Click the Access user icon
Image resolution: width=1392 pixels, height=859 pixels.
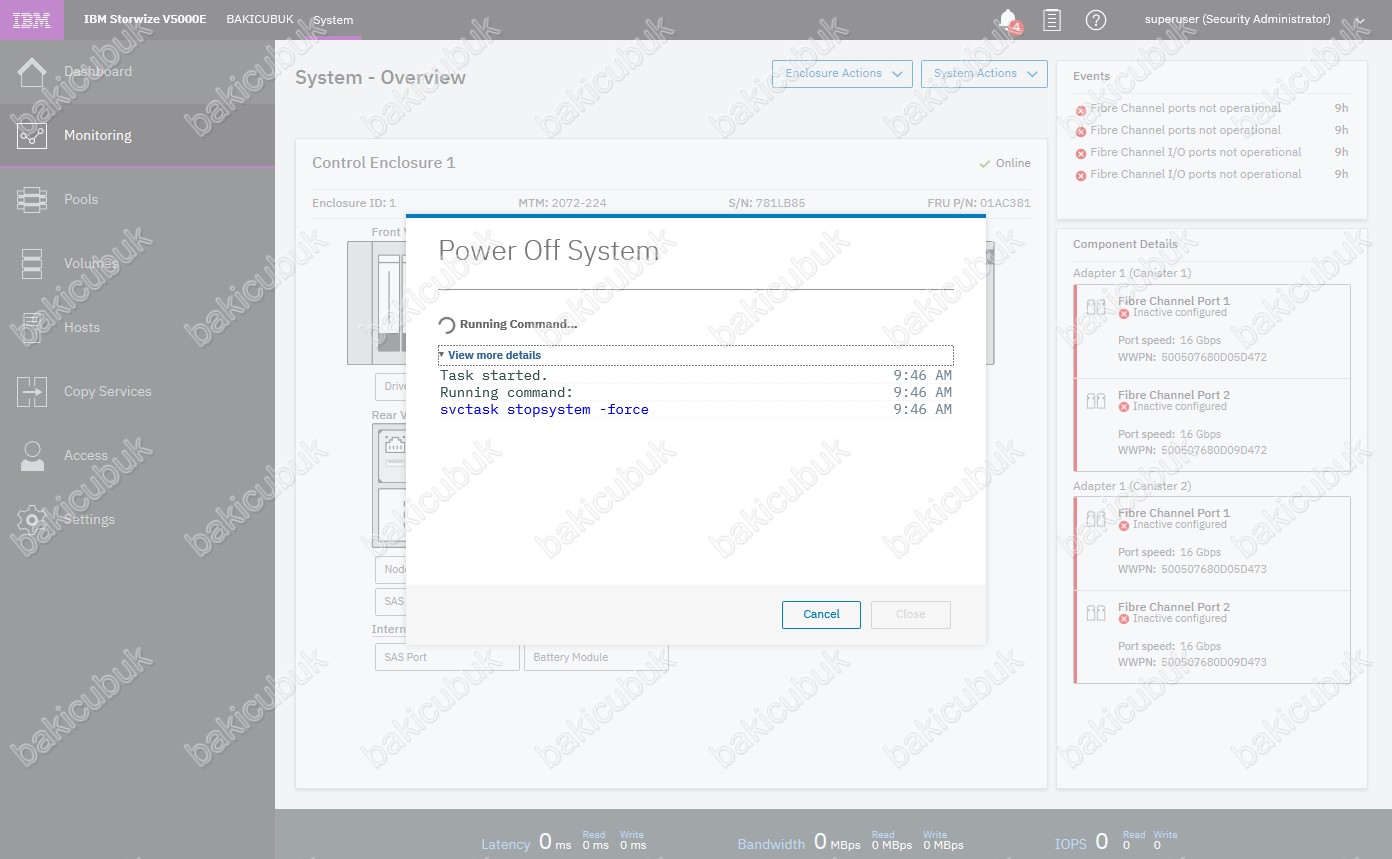point(32,455)
